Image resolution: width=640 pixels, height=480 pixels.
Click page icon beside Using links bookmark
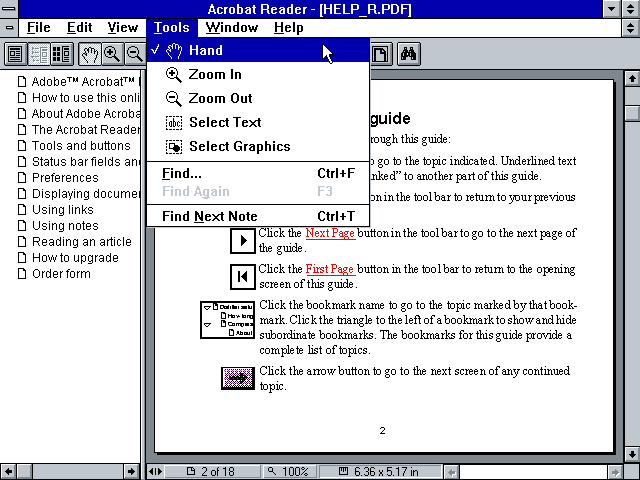point(22,209)
